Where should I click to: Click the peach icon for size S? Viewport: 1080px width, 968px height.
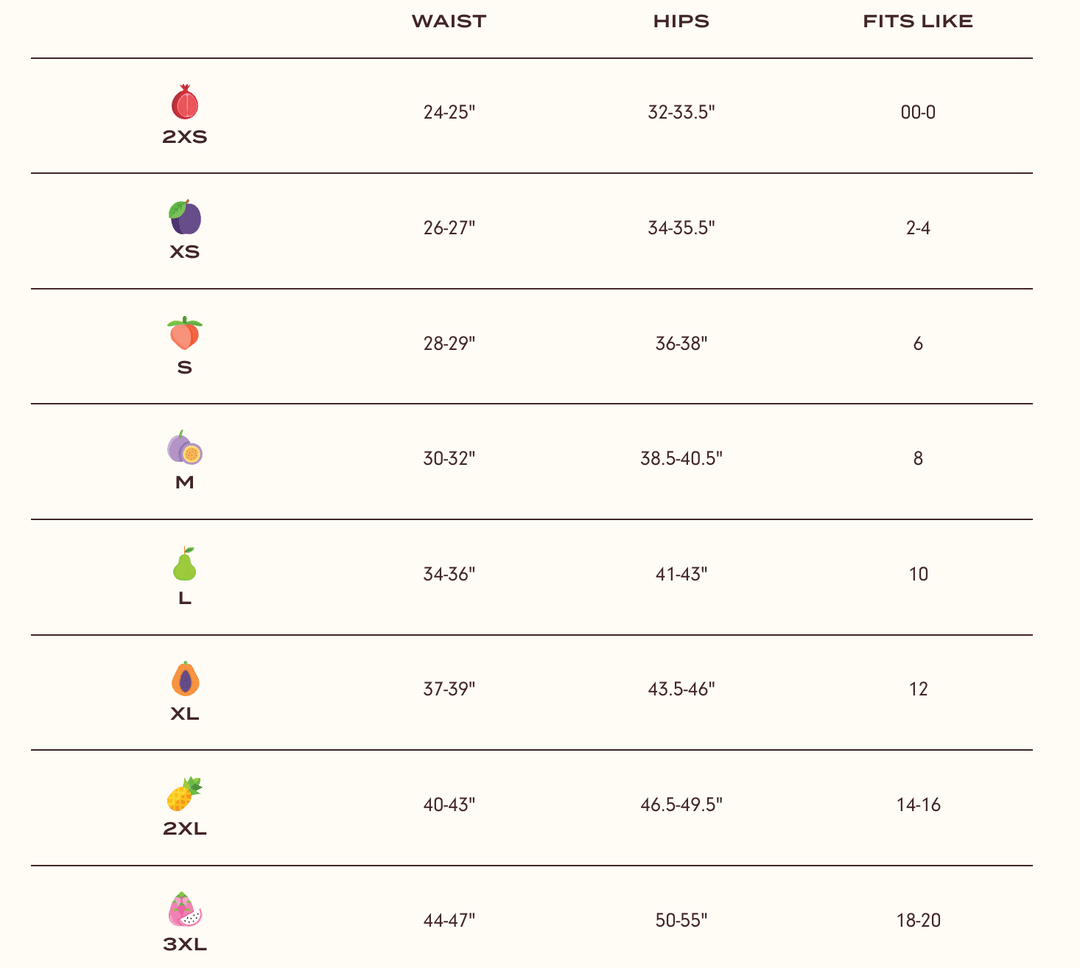(x=185, y=333)
